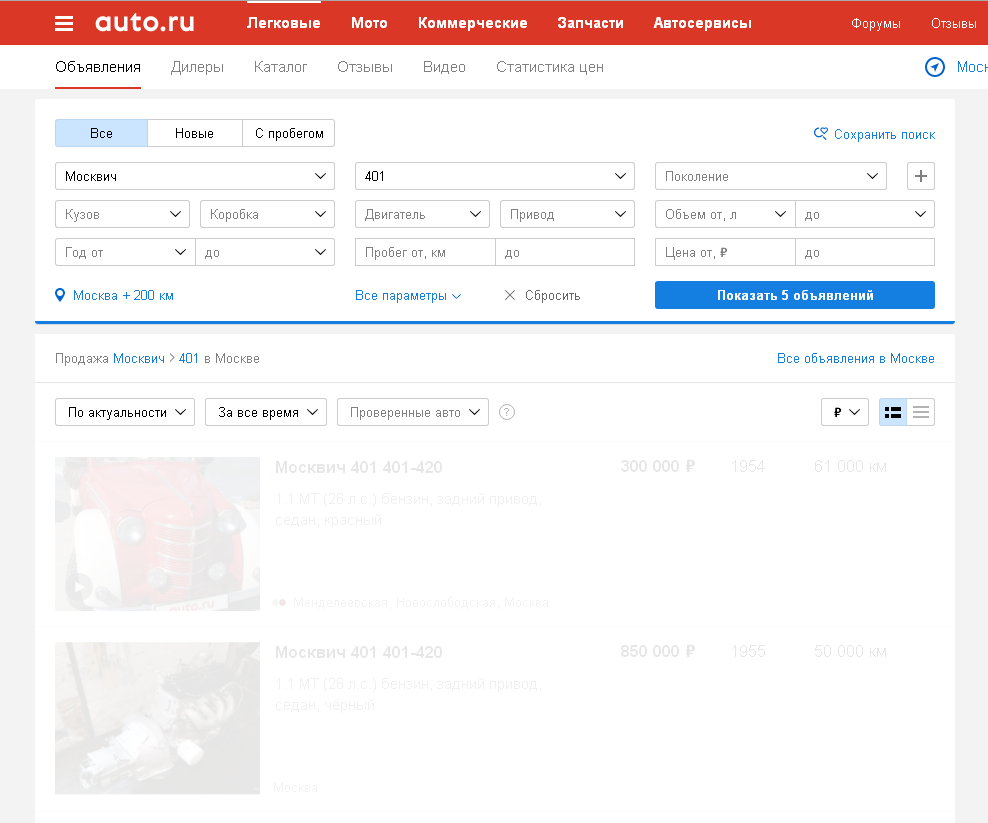The width and height of the screenshot is (988, 823).
Task: Switch to the 'Видео' tab
Action: pyautogui.click(x=444, y=67)
